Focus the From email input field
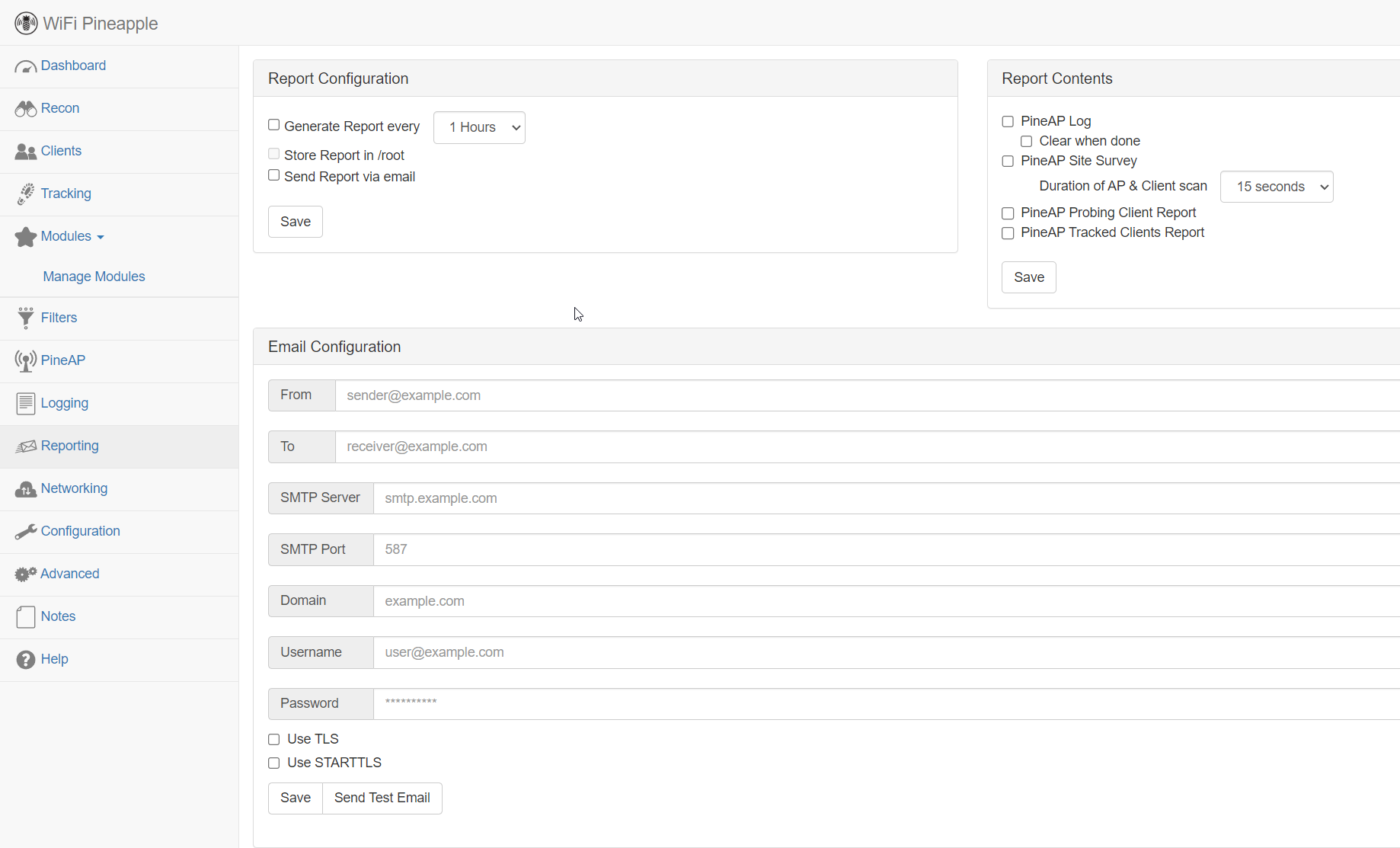The image size is (1400, 848). pyautogui.click(x=868, y=395)
